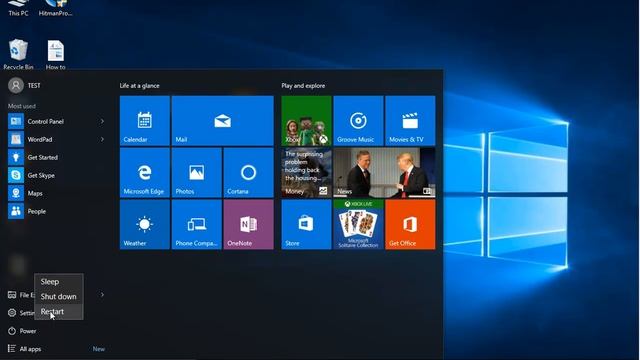Open the Movies & TV tile
The image size is (640, 360).
coord(410,121)
